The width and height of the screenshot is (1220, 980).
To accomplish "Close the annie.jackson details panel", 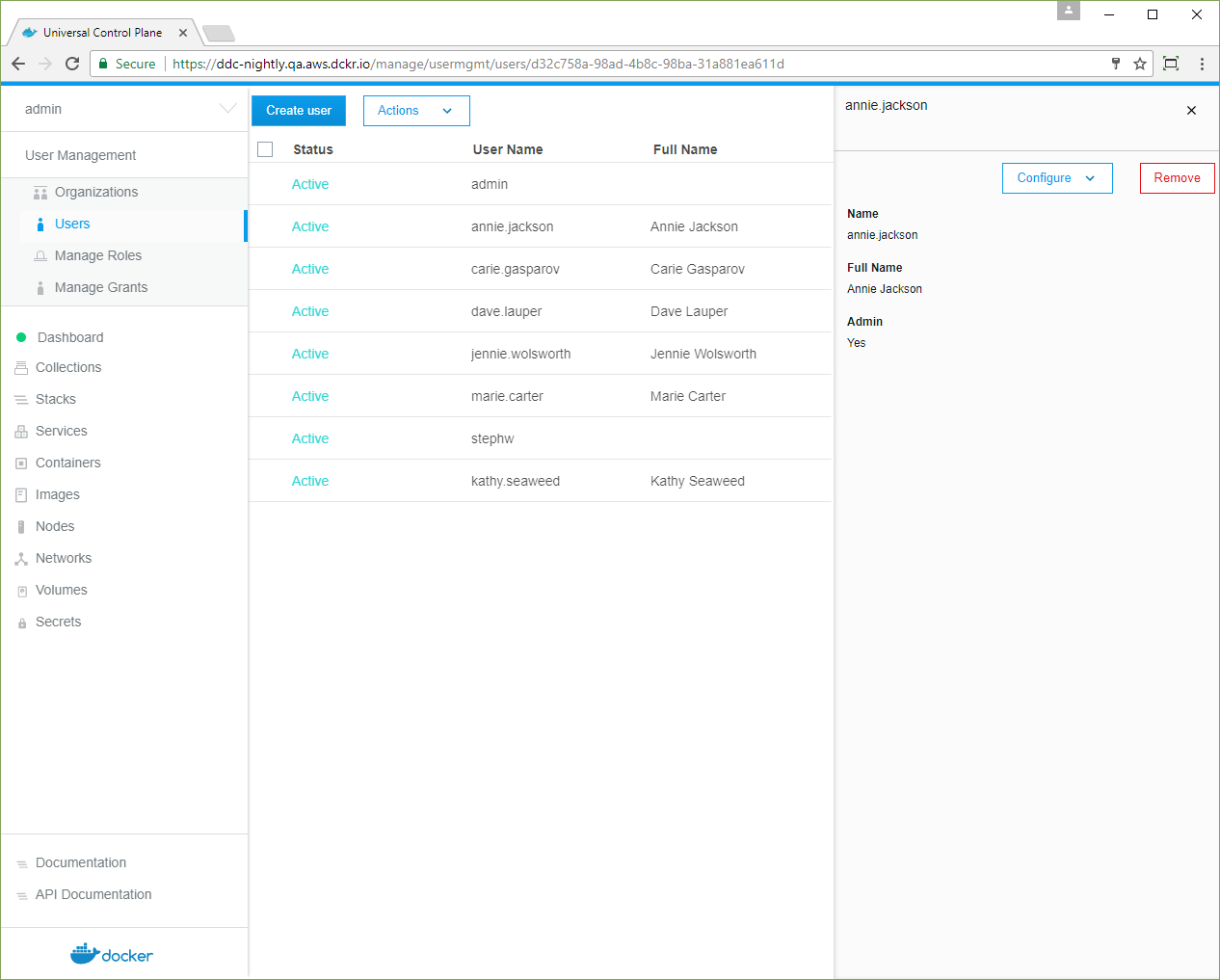I will [x=1191, y=111].
